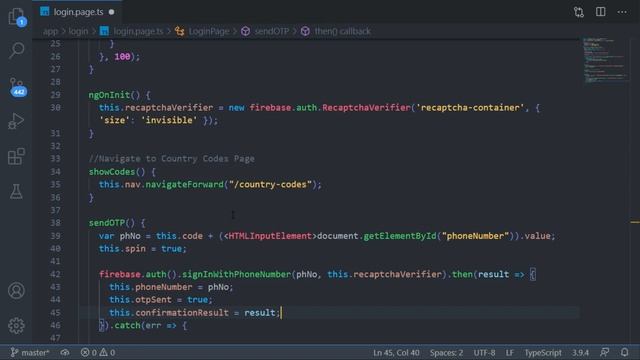Open the Problems errors and warnings indicator
This screenshot has height=360, width=640.
(x=98, y=353)
